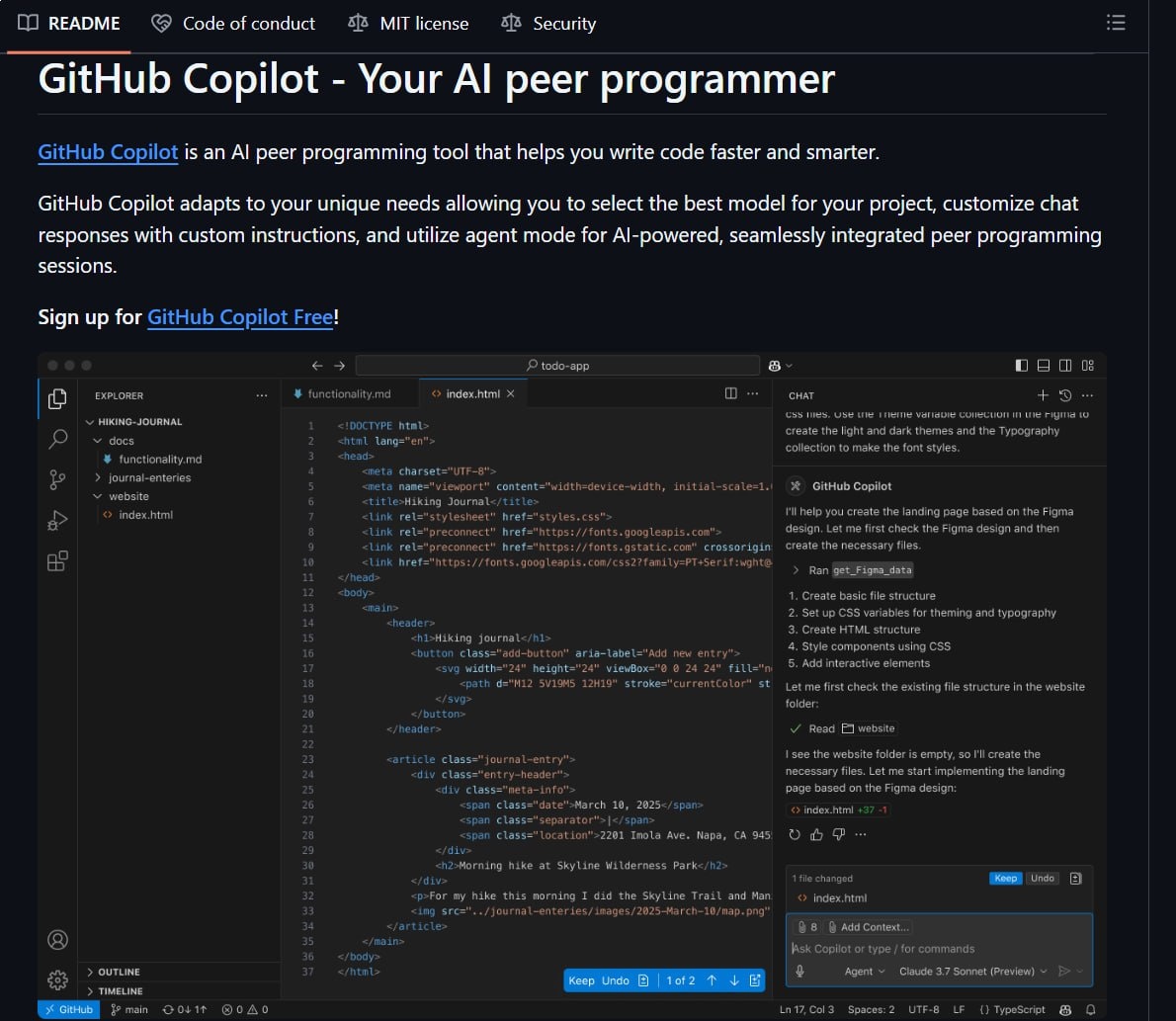Follow the GitHub Copilot link
This screenshot has width=1176, height=1021.
[108, 152]
